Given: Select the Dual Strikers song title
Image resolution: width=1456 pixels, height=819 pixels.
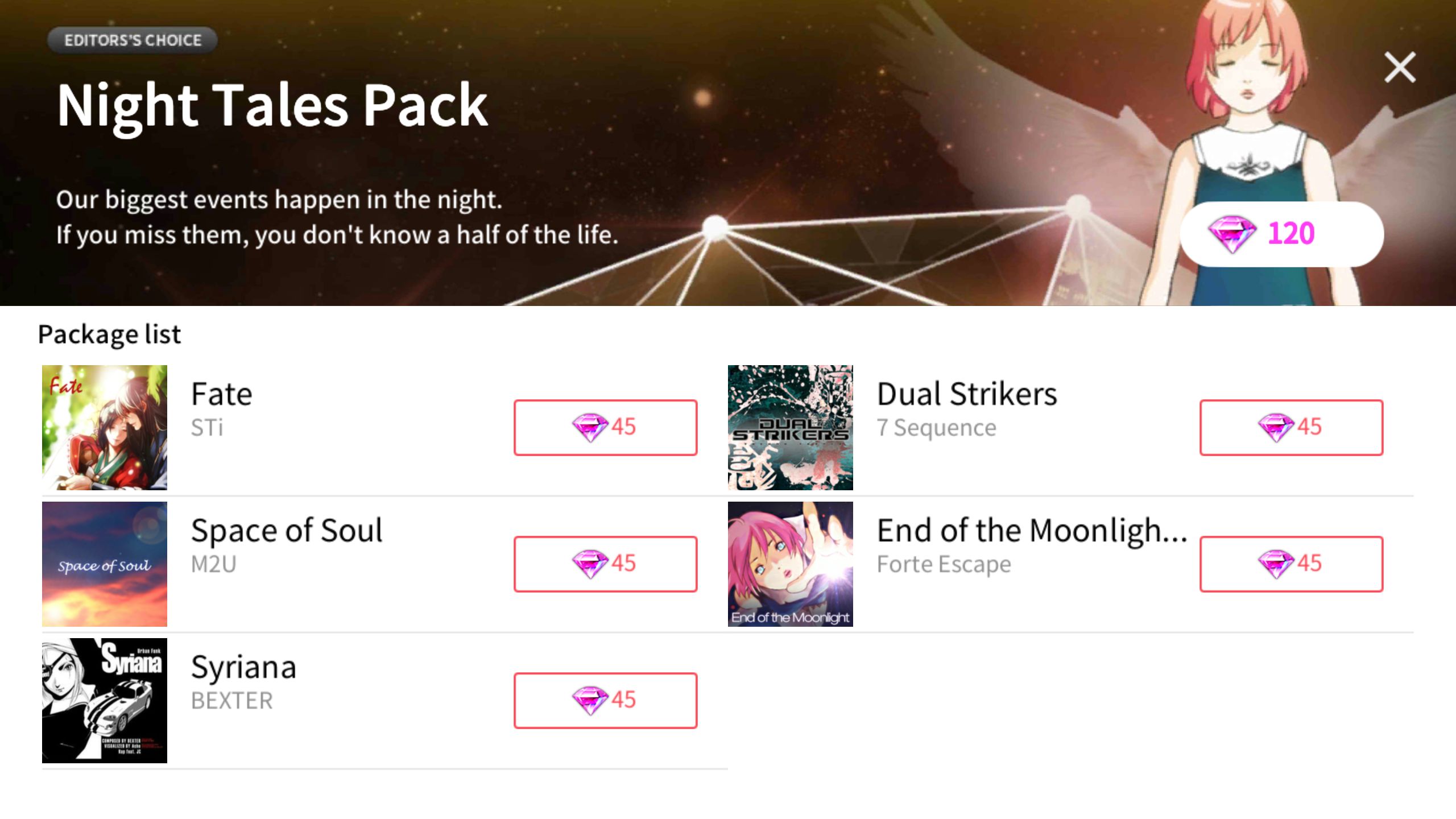Looking at the screenshot, I should [967, 394].
